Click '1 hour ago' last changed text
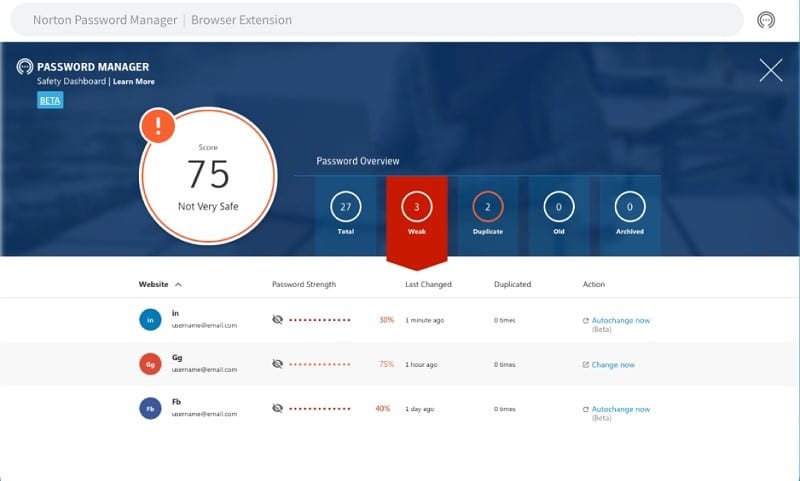This screenshot has width=800, height=481. click(x=421, y=365)
